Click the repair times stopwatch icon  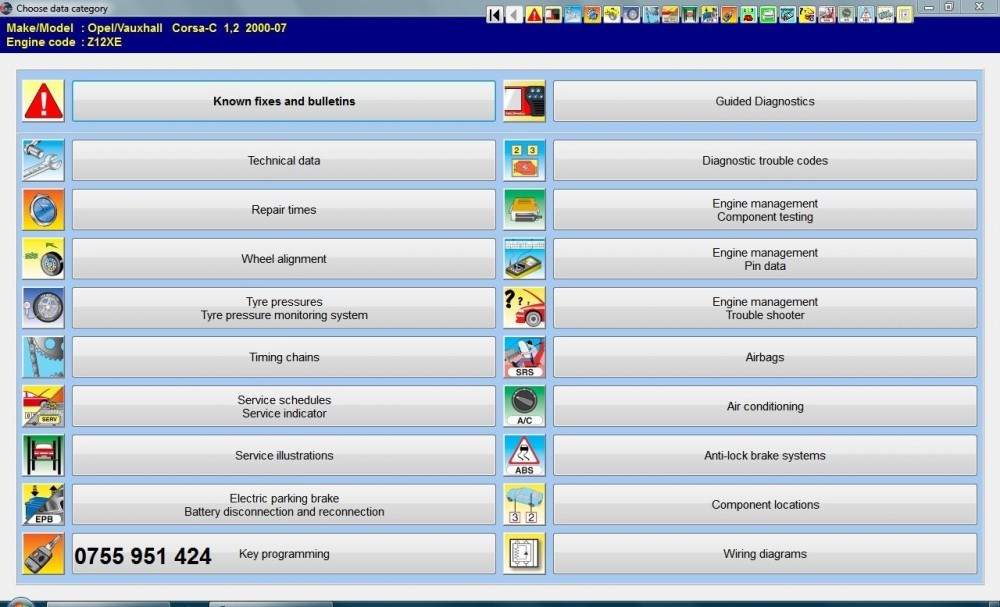43,210
